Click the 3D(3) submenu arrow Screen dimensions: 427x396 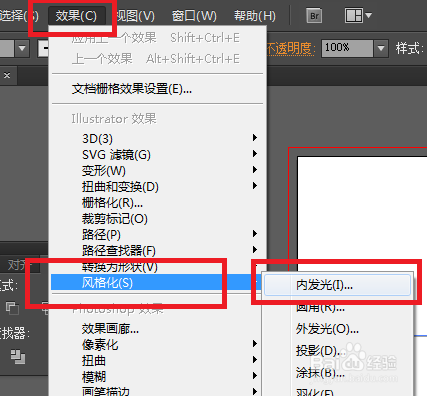coord(255,137)
